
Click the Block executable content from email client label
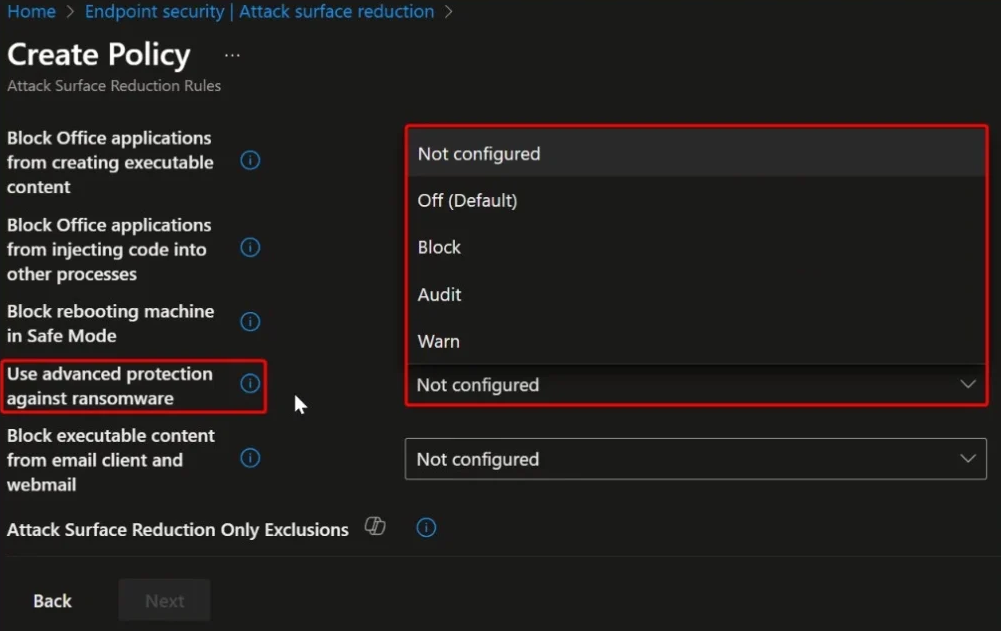(x=110, y=460)
